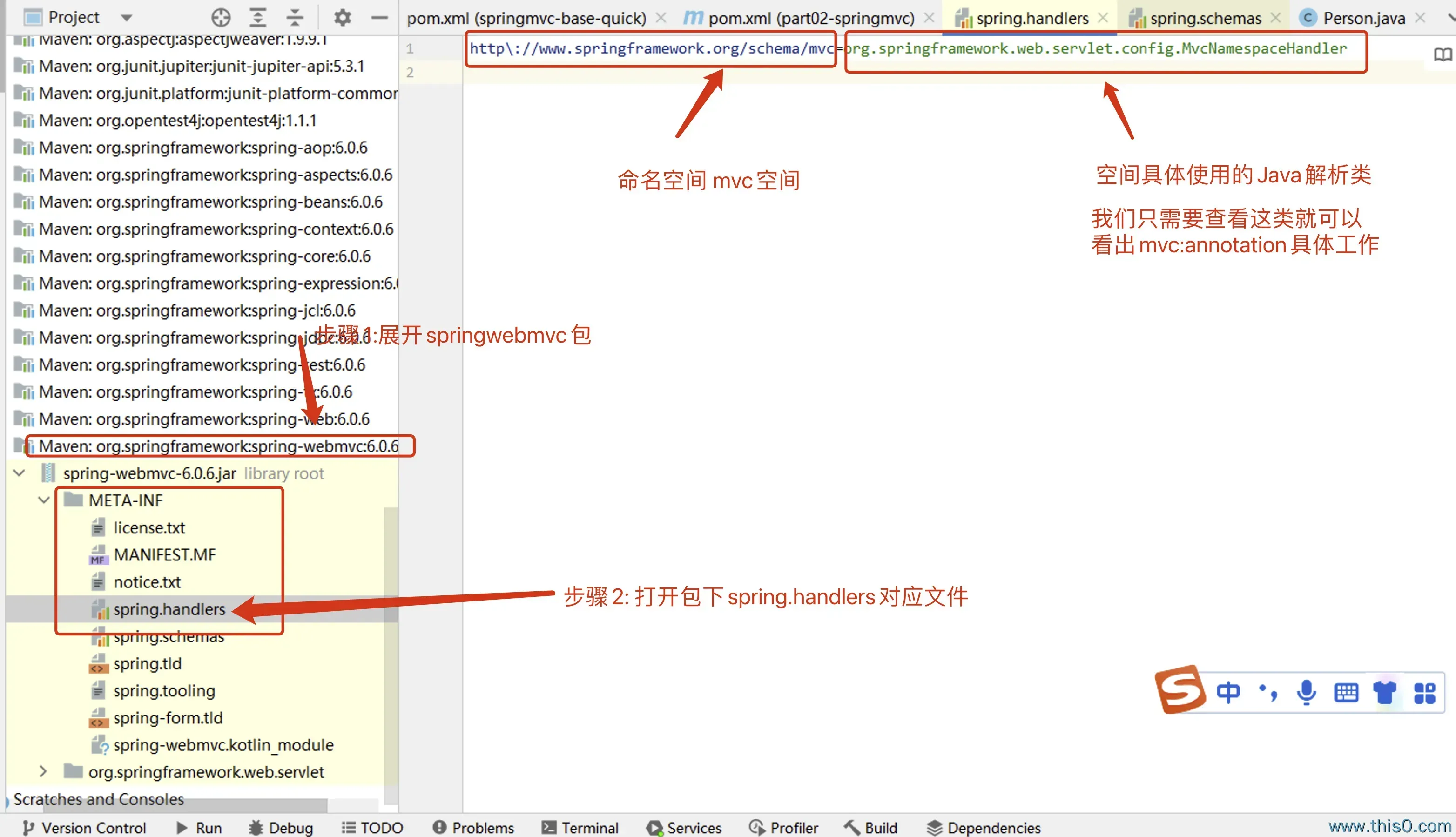Image resolution: width=1456 pixels, height=837 pixels.
Task: Select spring.tooling file in tree
Action: [x=164, y=690]
